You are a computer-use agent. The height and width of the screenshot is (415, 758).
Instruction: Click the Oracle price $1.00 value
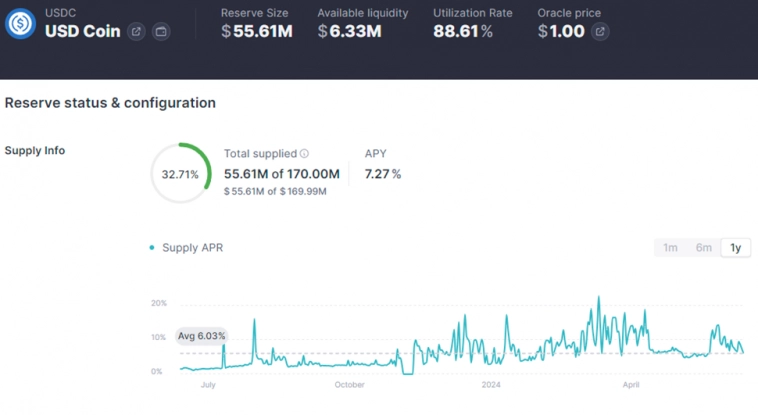coord(560,32)
